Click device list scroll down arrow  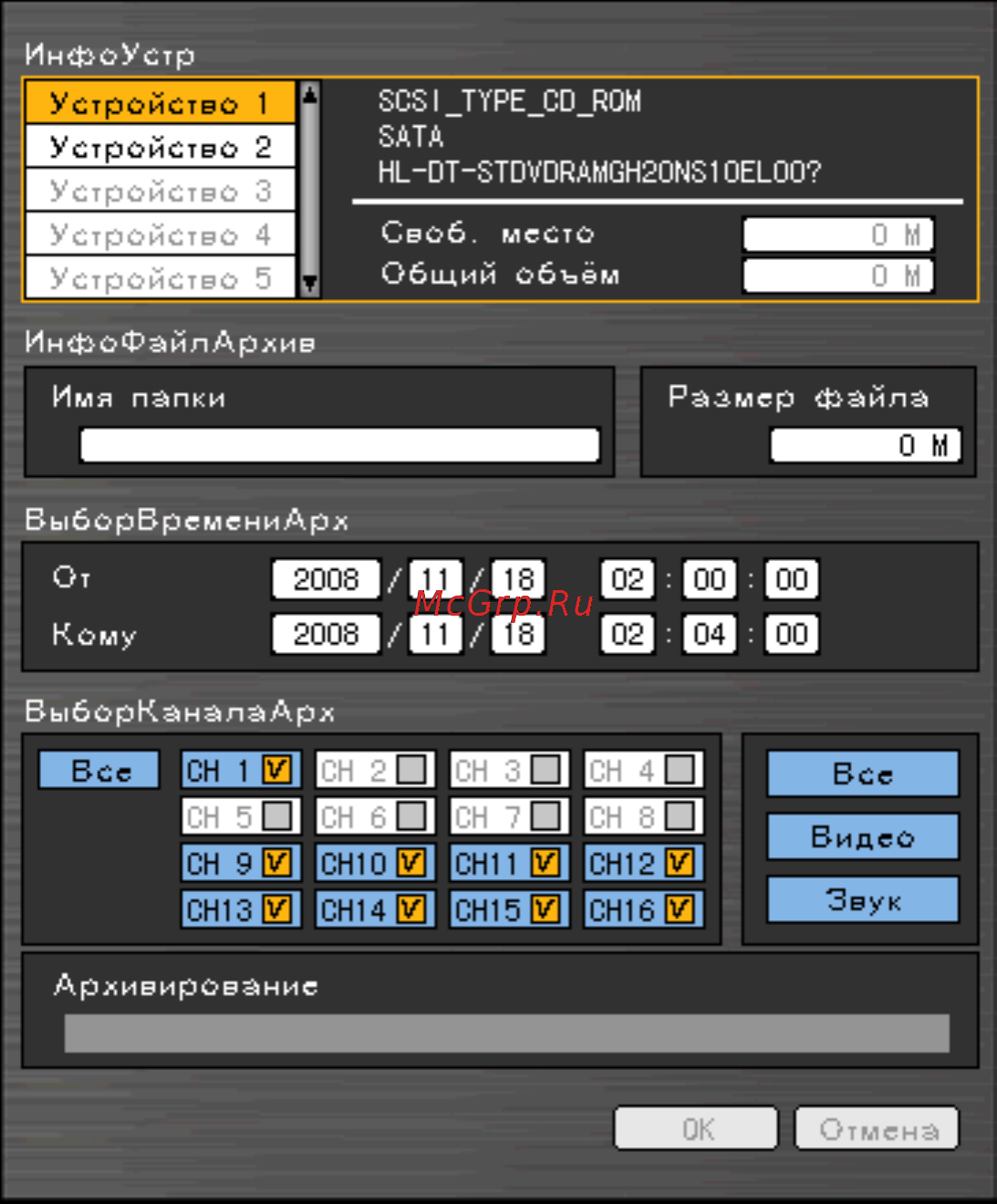click(310, 284)
